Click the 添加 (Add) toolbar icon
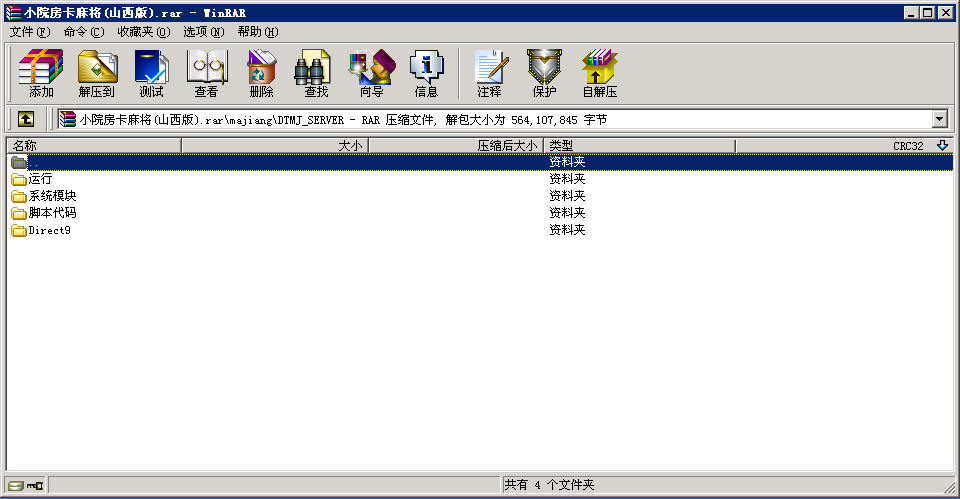Screen dimensions: 960x499 (x=41, y=73)
